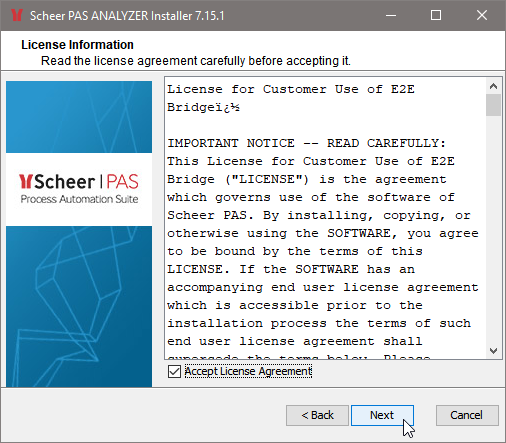Click the IMPORTANT NOTICE line in license
Viewport: 506px width, 443px height.
click(306, 143)
